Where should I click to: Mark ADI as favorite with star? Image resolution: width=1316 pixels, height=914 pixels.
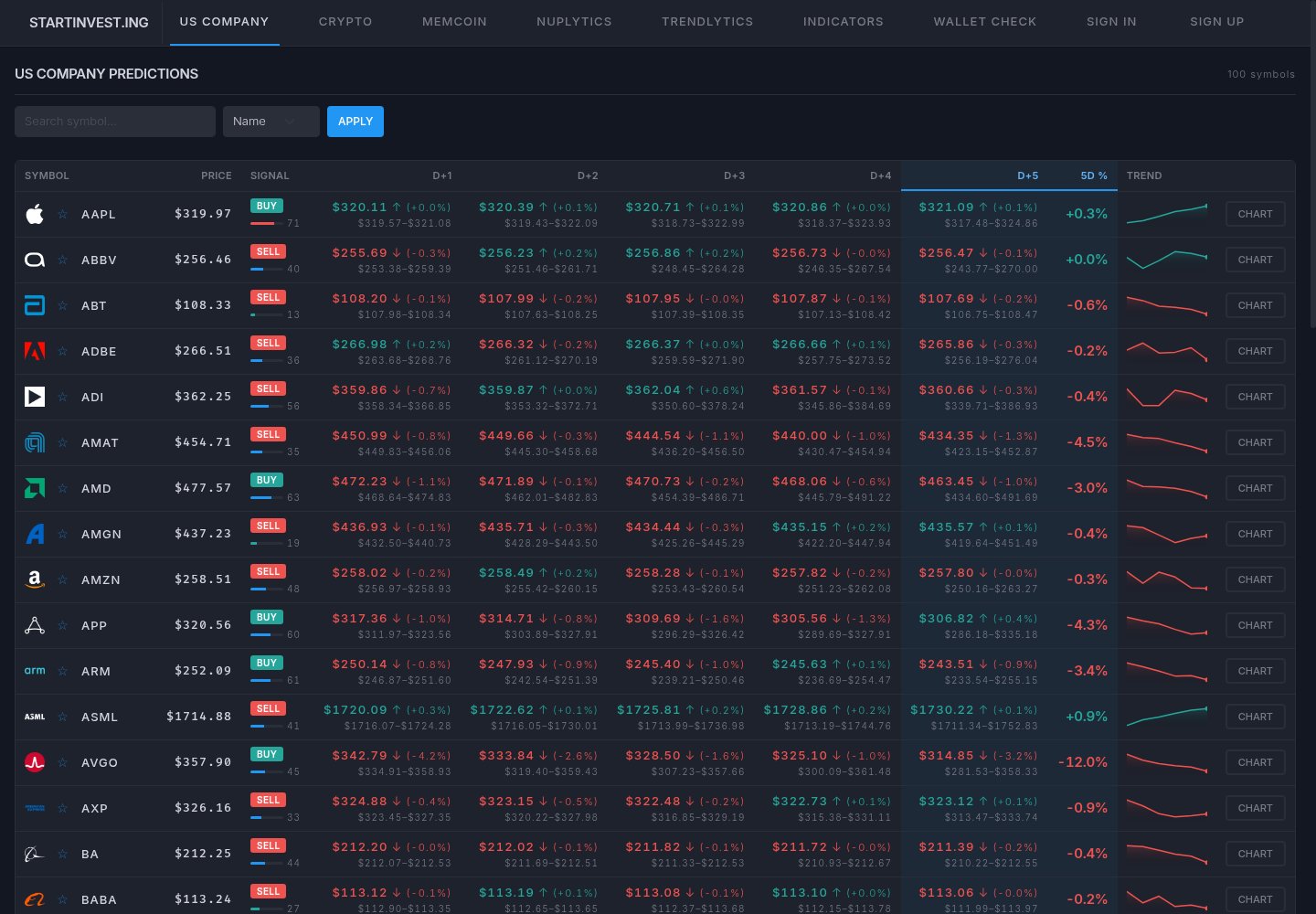coord(63,397)
